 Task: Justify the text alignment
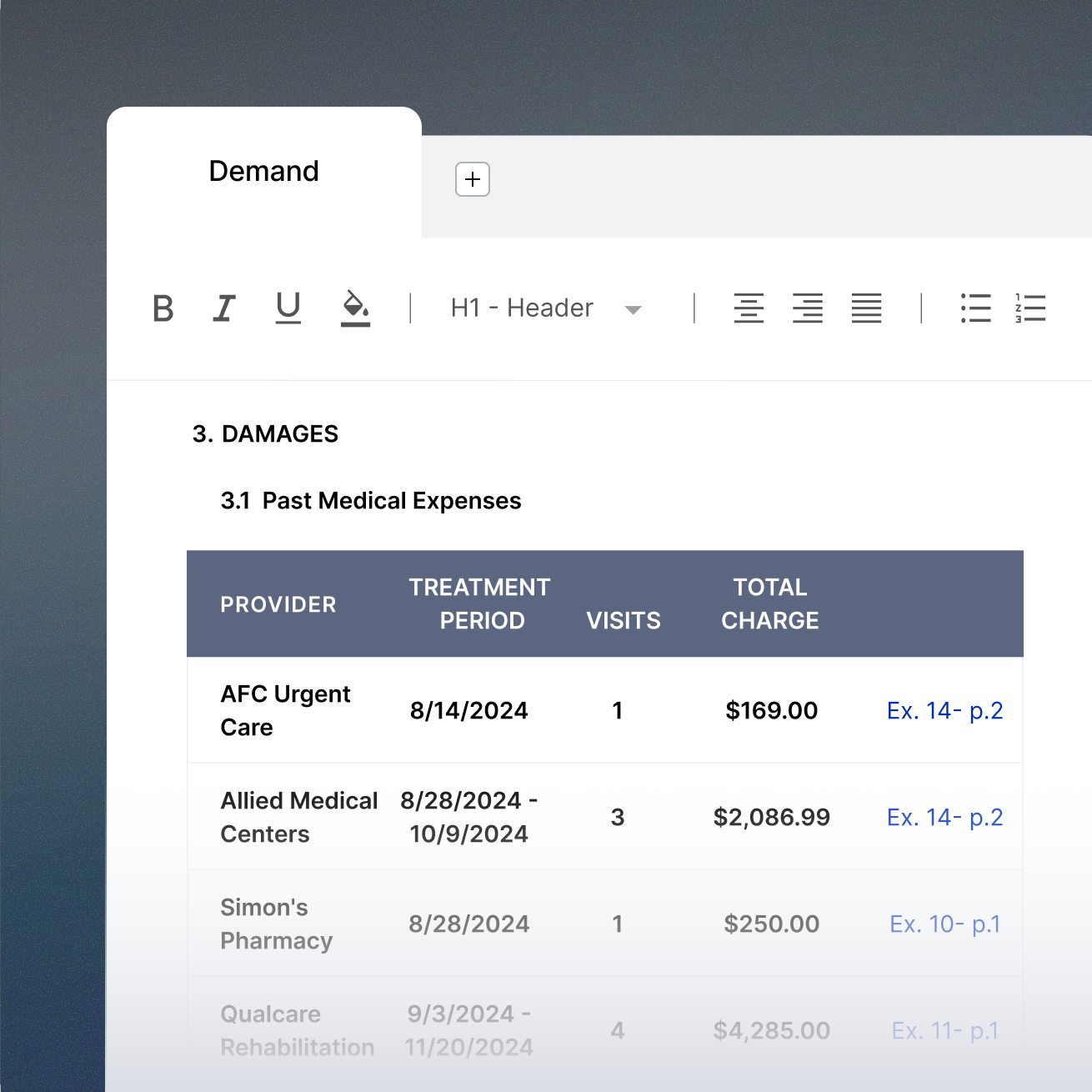pos(867,308)
